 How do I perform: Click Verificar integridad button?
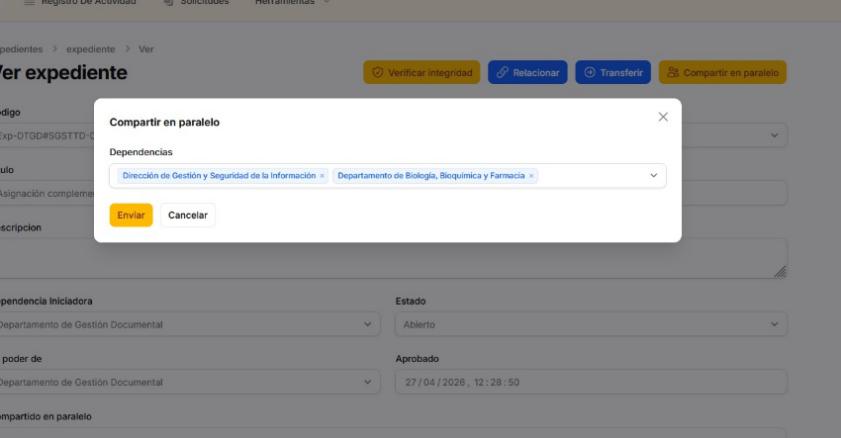pos(422,72)
